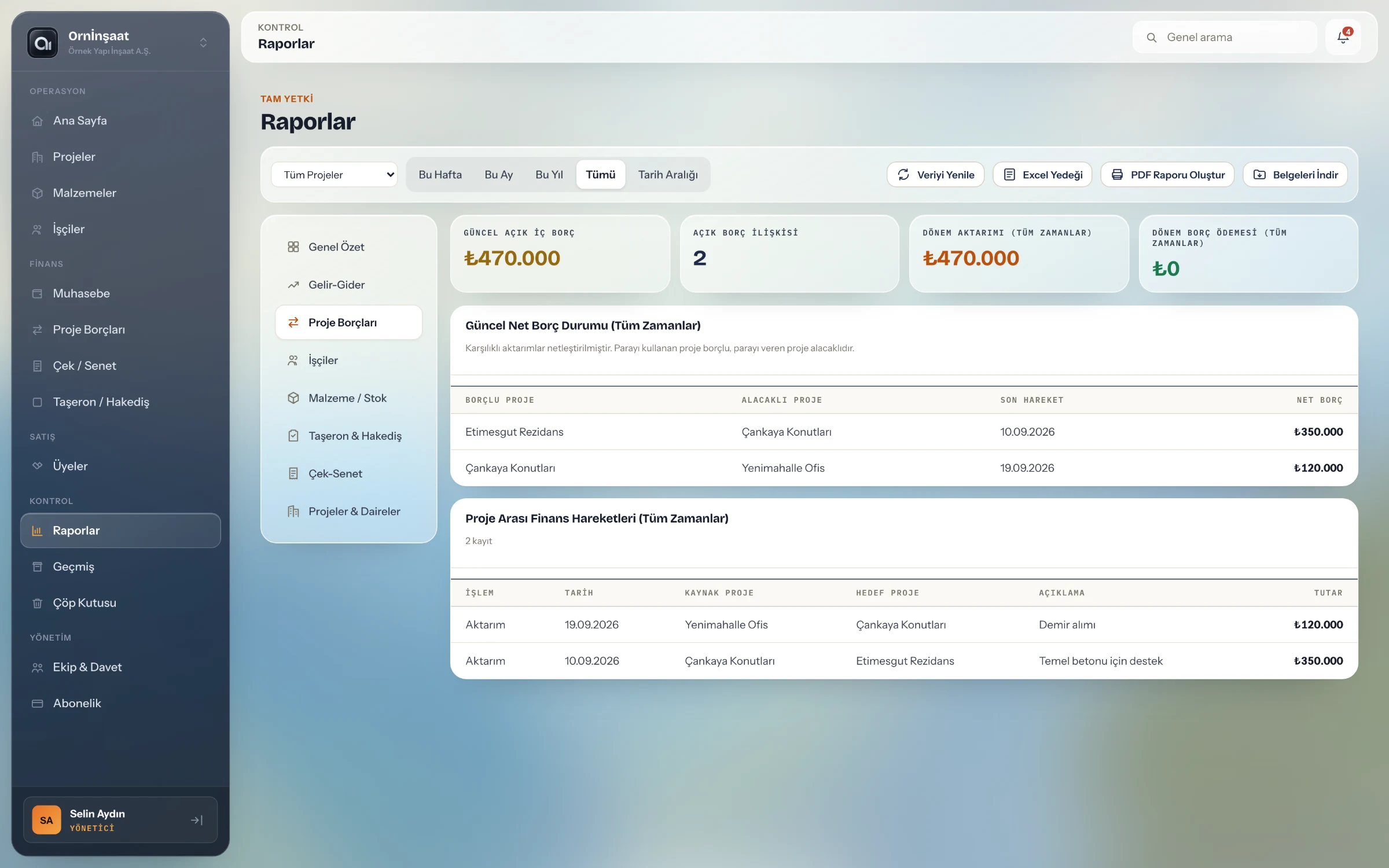Click Temel betonu için destek description
The width and height of the screenshot is (1389, 868).
click(x=1100, y=661)
